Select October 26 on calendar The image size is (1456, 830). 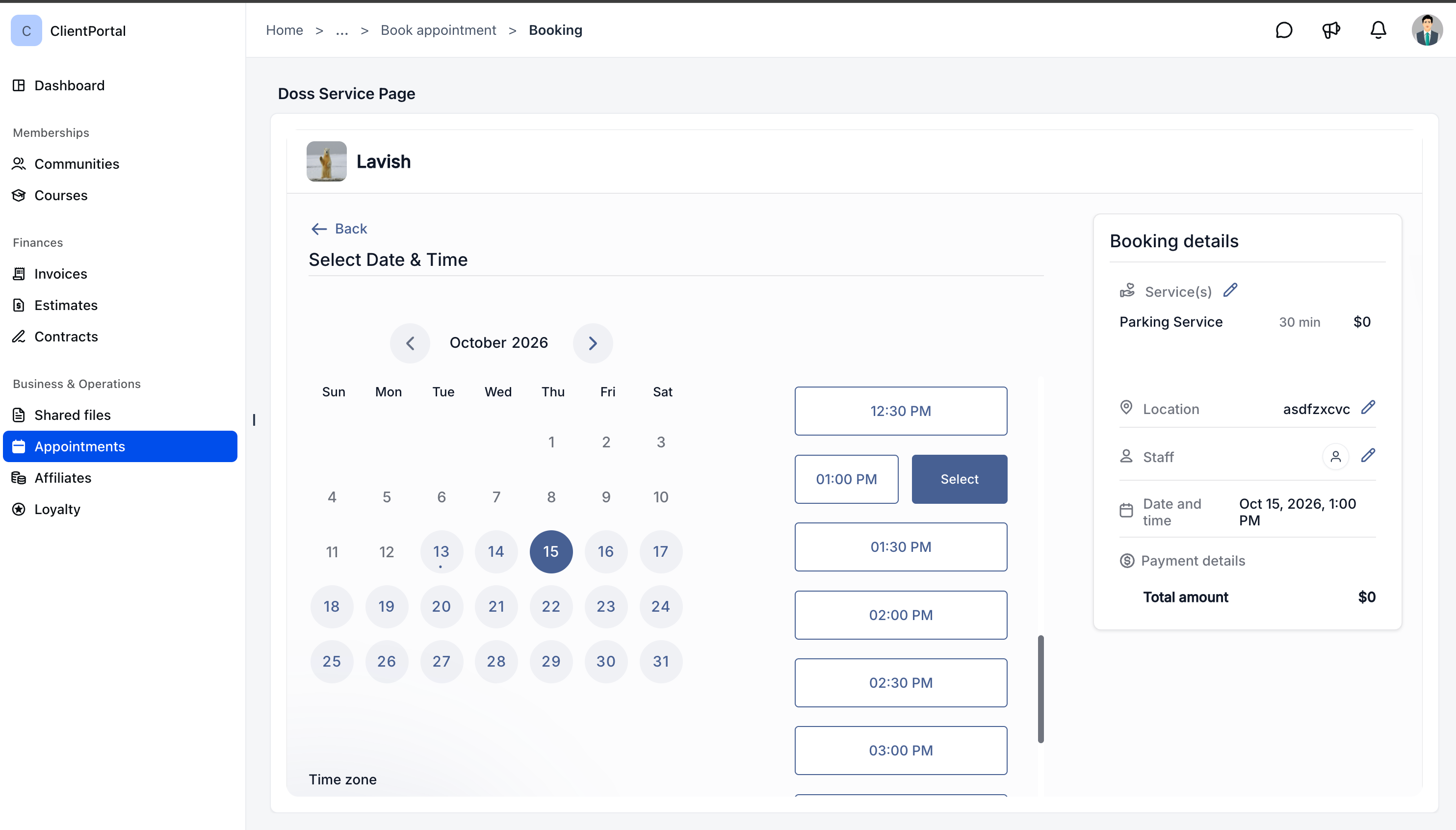coord(387,662)
